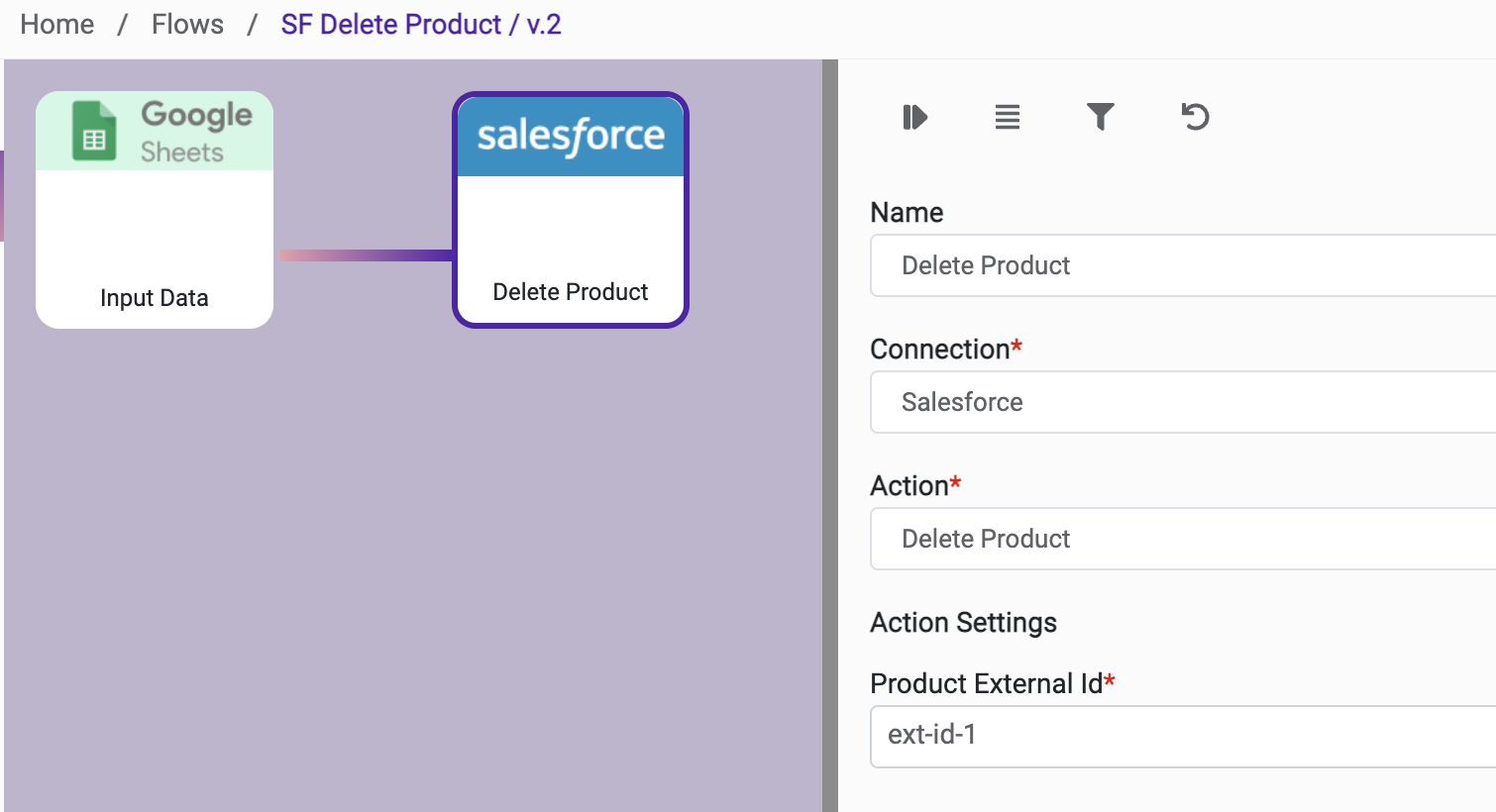This screenshot has width=1496, height=812.
Task: Navigate to Flows in the breadcrumb
Action: coord(187,24)
